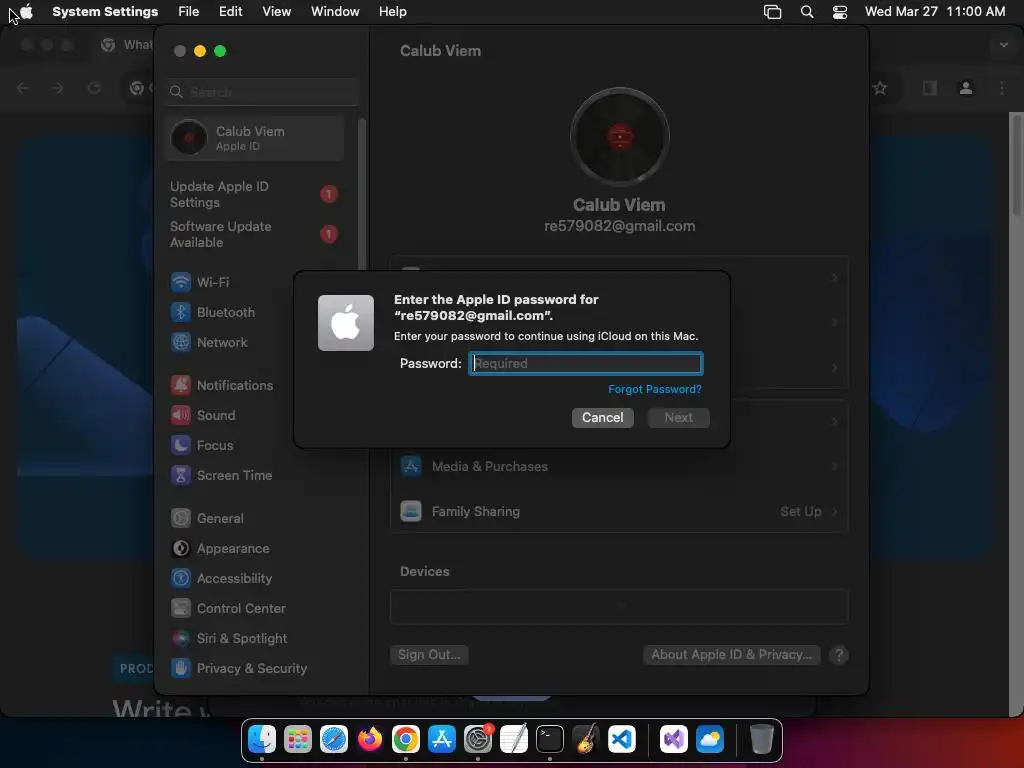The width and height of the screenshot is (1024, 768).
Task: Expand the Chrome tab search dropdown
Action: click(x=1004, y=45)
